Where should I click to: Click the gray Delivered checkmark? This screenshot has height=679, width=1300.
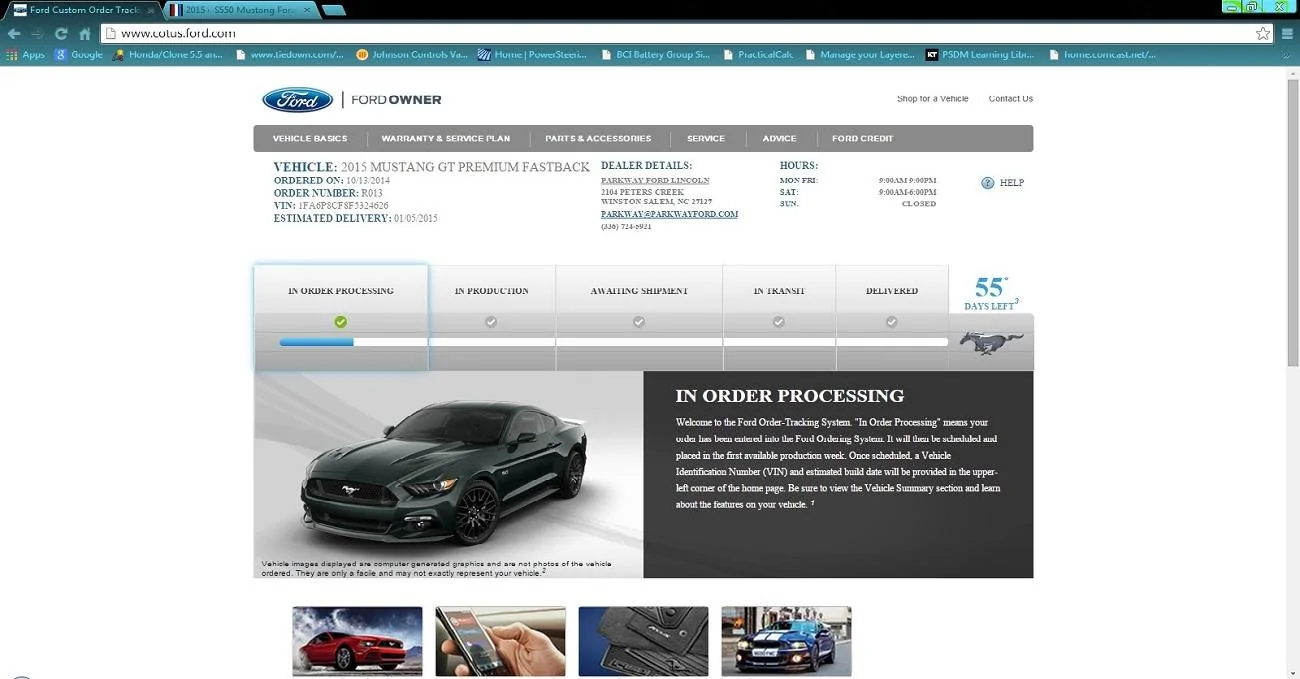(892, 322)
